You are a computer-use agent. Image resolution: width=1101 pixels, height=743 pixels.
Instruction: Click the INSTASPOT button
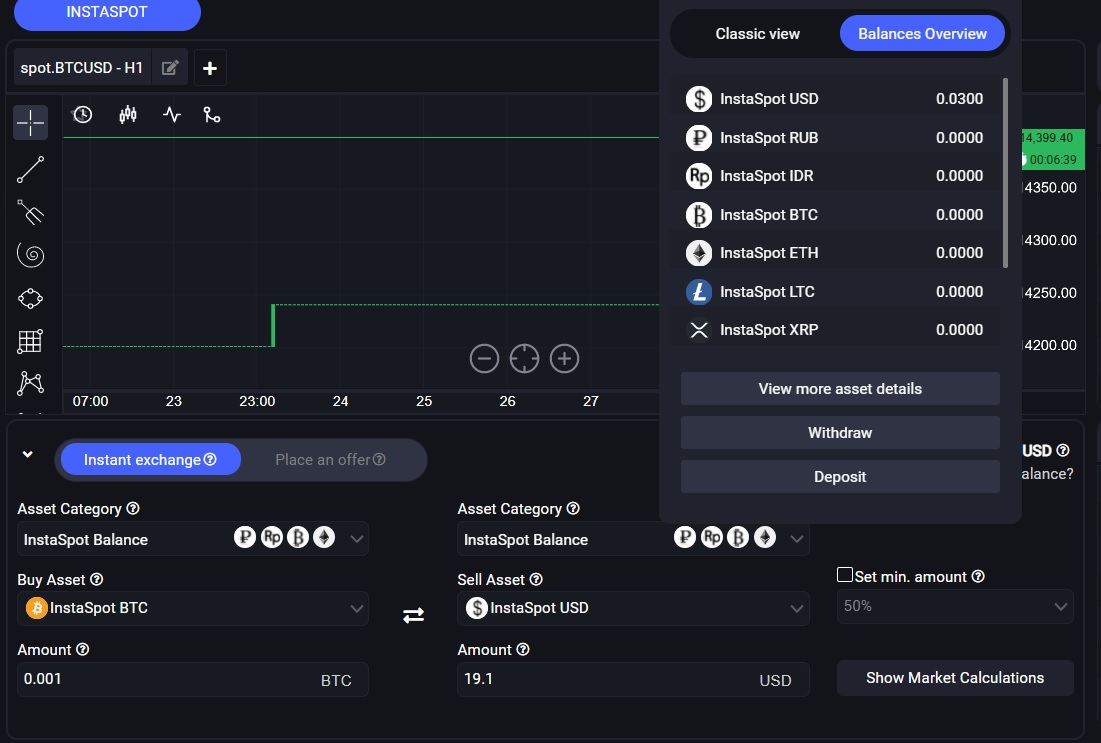tap(107, 12)
